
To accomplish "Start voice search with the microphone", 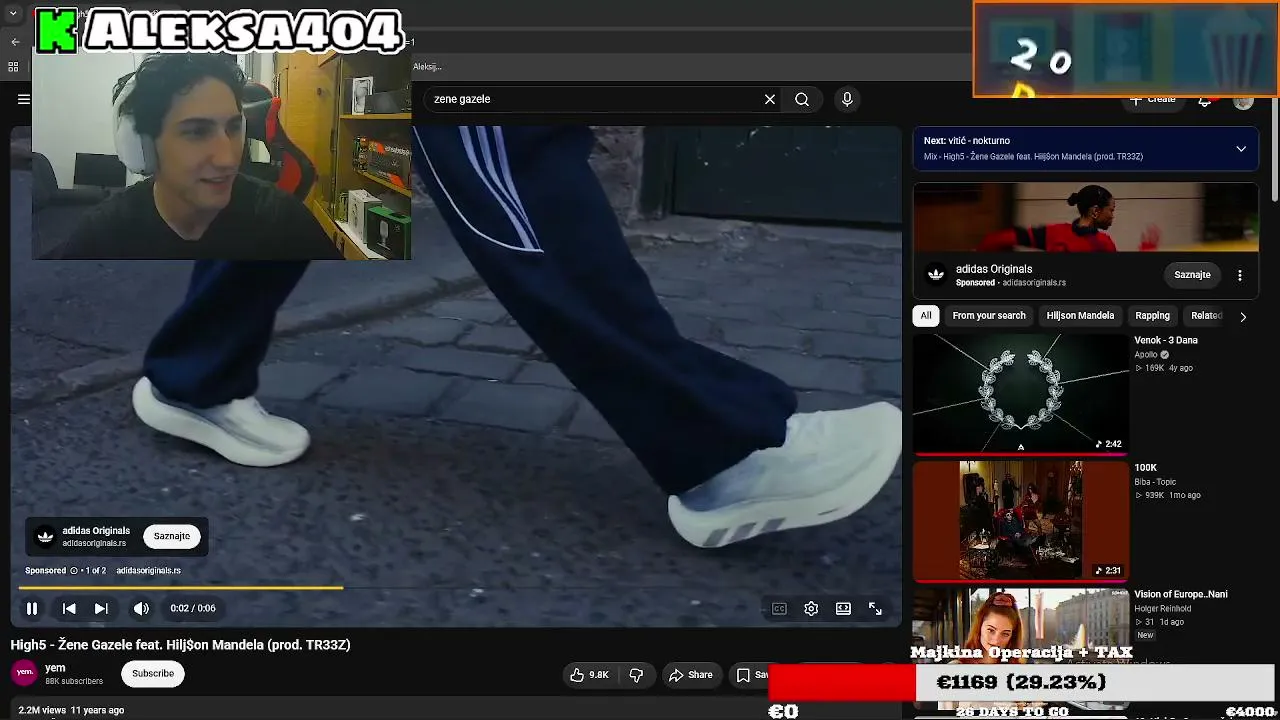I will point(847,99).
